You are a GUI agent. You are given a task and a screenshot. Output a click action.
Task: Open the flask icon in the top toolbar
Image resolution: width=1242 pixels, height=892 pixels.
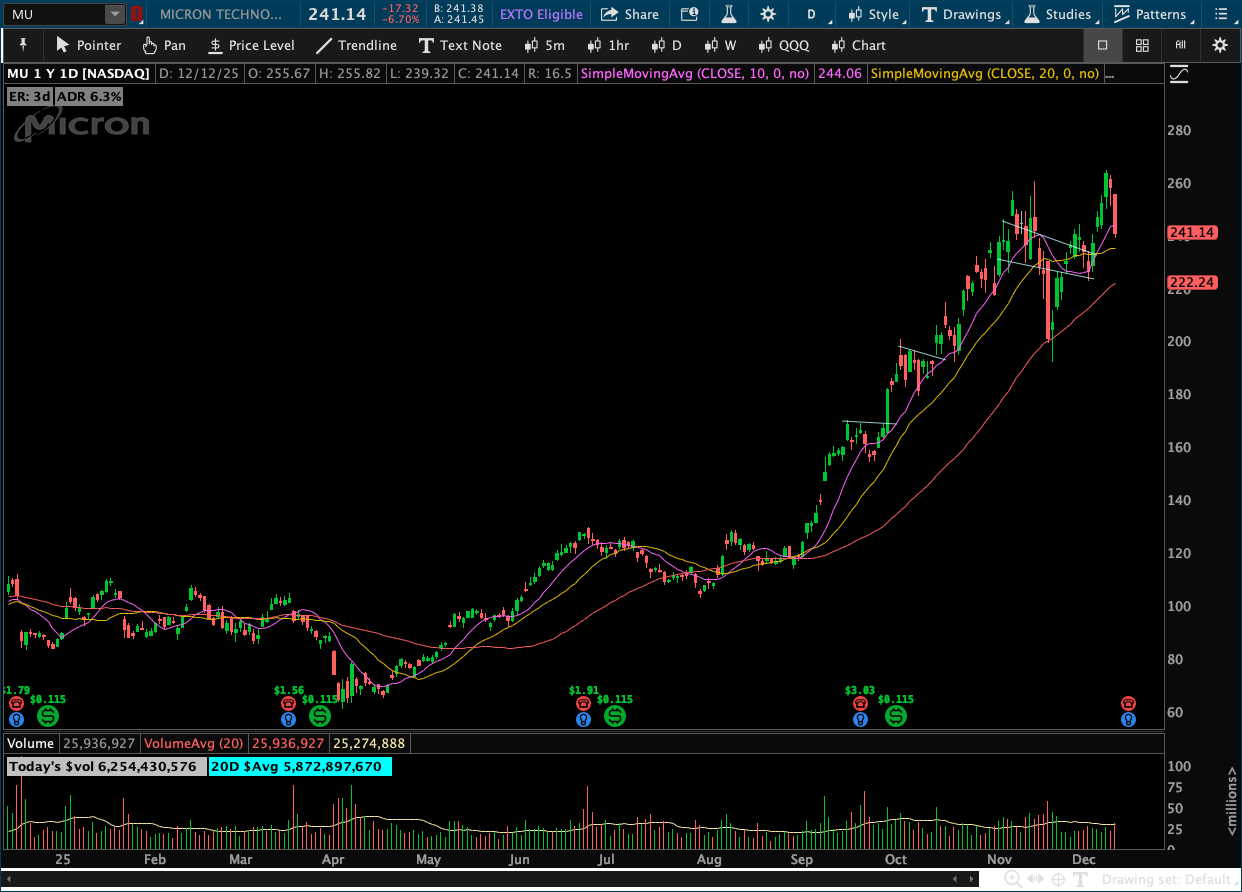[x=729, y=14]
